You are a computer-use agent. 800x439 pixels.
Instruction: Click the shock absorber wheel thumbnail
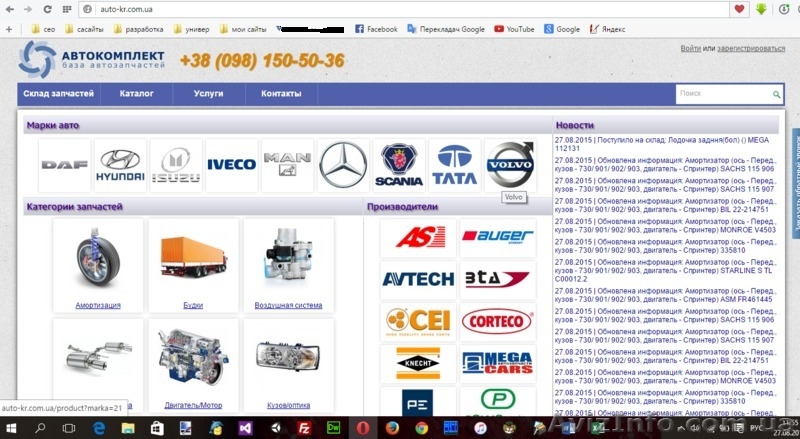tap(98, 259)
